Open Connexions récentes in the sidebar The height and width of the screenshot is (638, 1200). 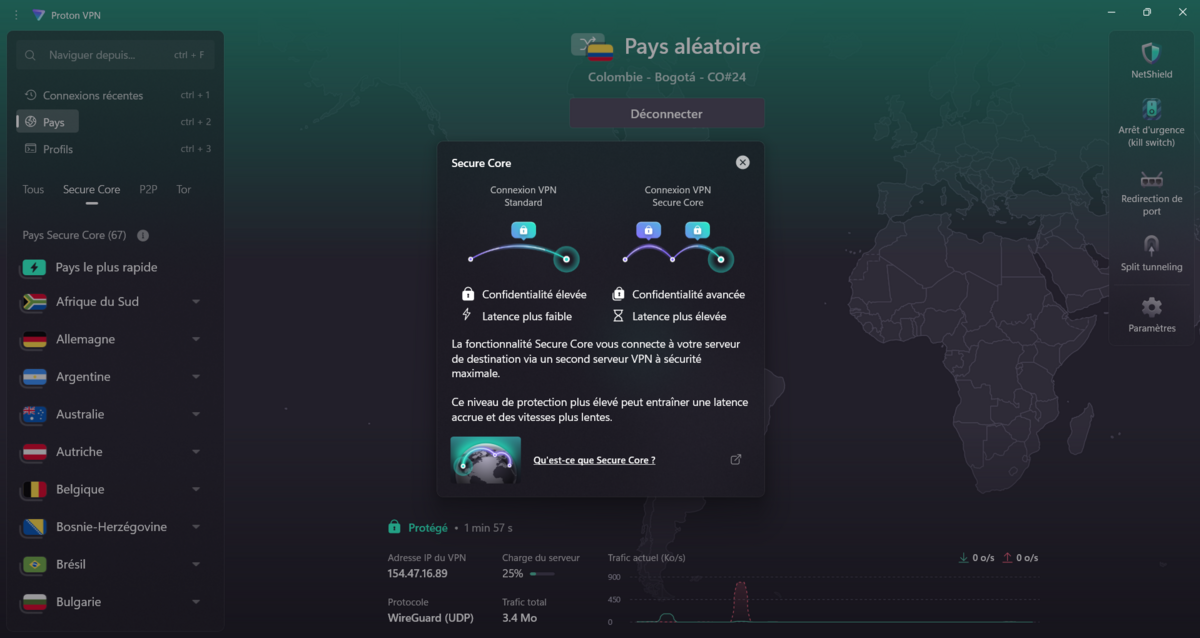[x=92, y=95]
